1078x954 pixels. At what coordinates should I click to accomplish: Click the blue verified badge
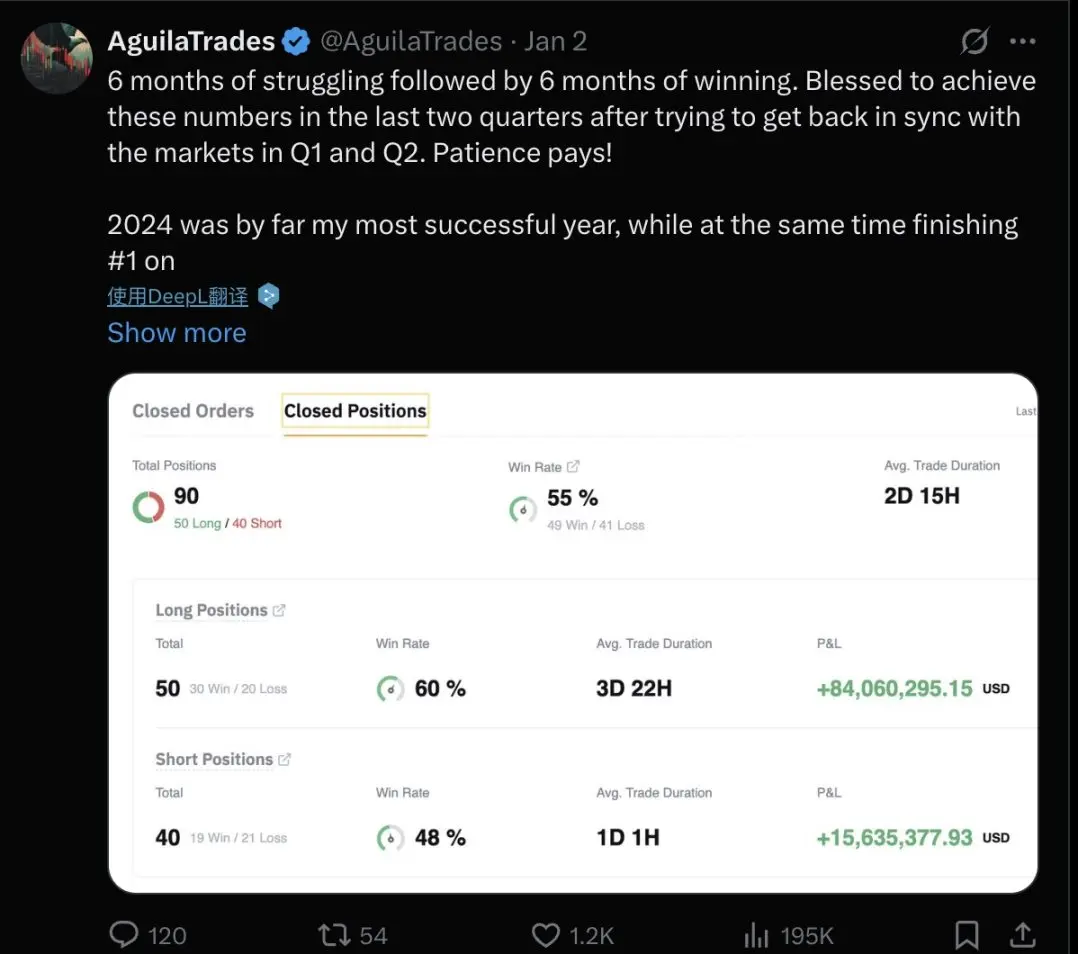296,41
